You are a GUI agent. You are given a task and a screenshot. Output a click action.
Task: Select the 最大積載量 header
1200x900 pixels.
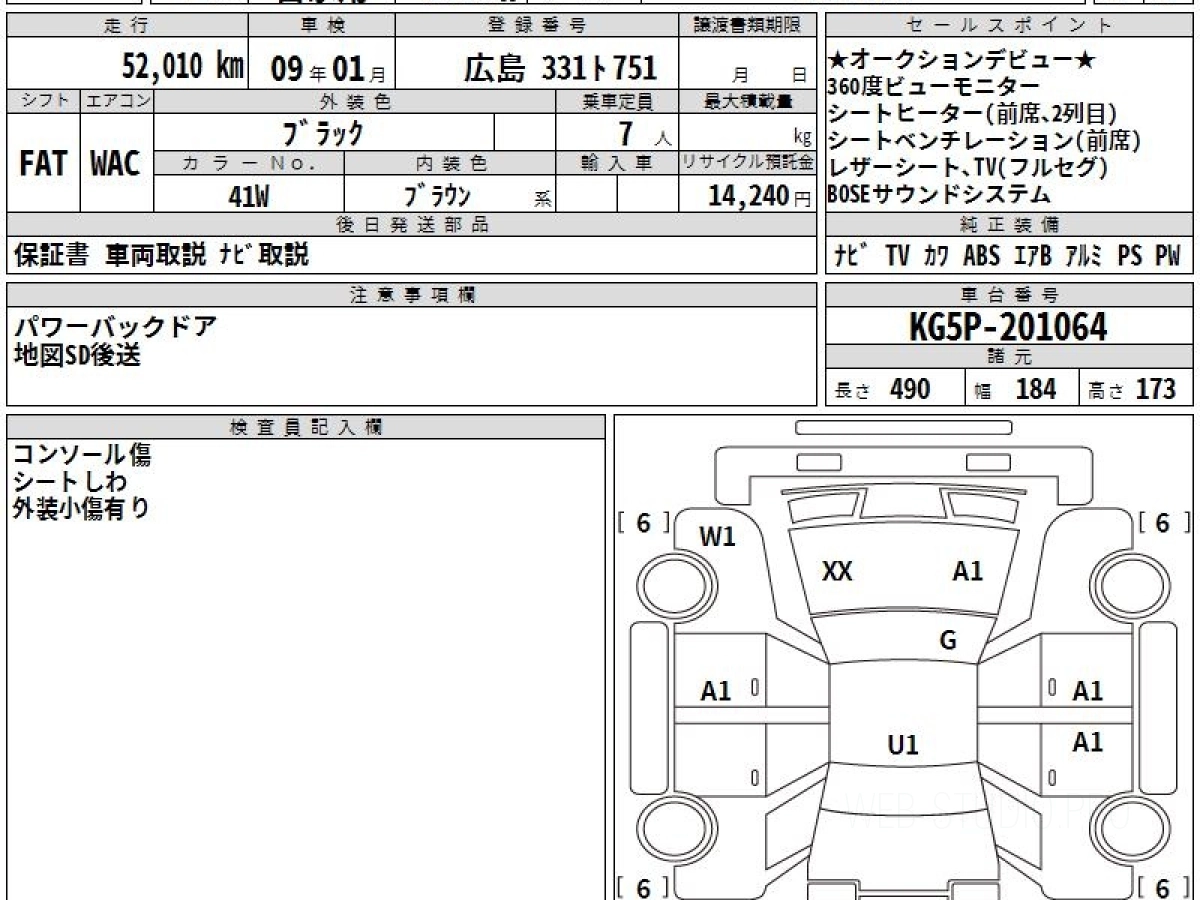tap(748, 101)
